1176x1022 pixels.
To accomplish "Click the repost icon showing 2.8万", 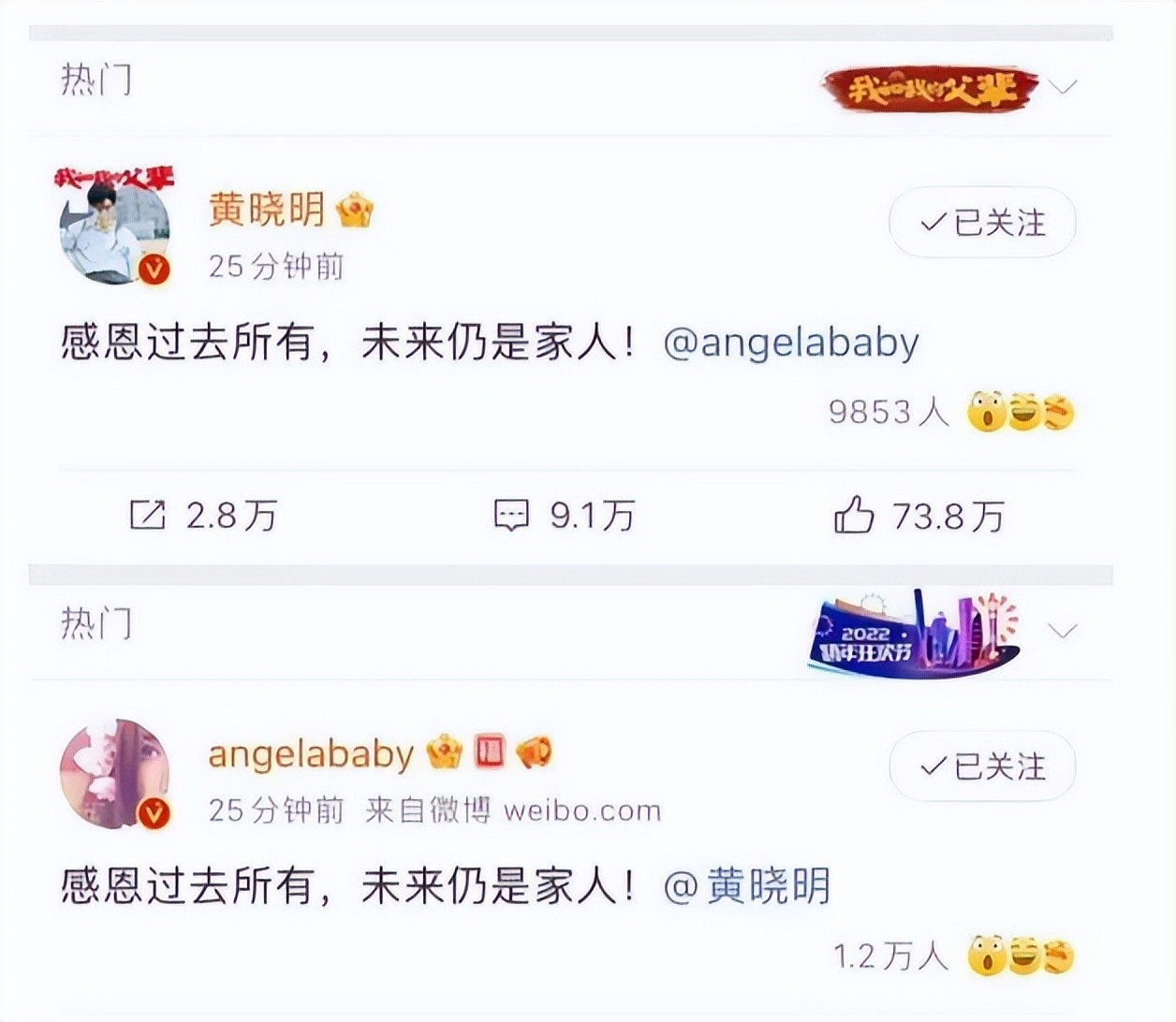I will coord(147,515).
